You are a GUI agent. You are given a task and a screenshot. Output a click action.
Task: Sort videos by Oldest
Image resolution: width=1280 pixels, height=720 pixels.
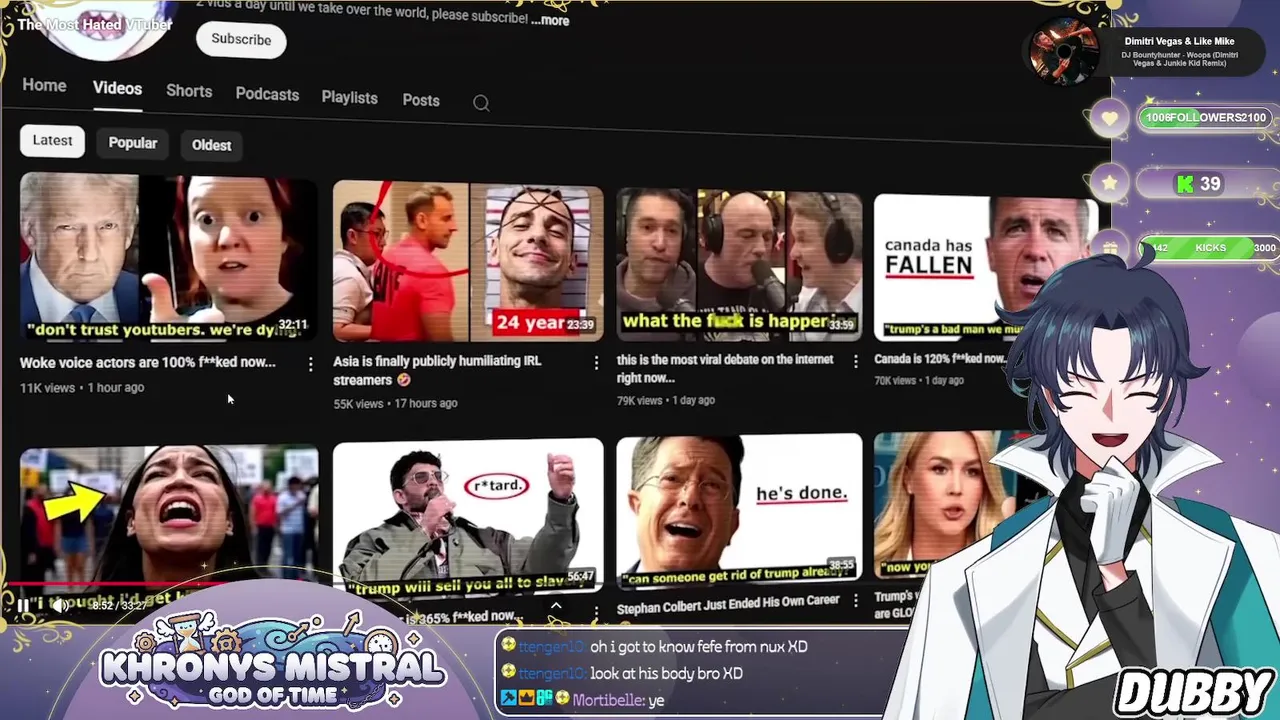211,146
